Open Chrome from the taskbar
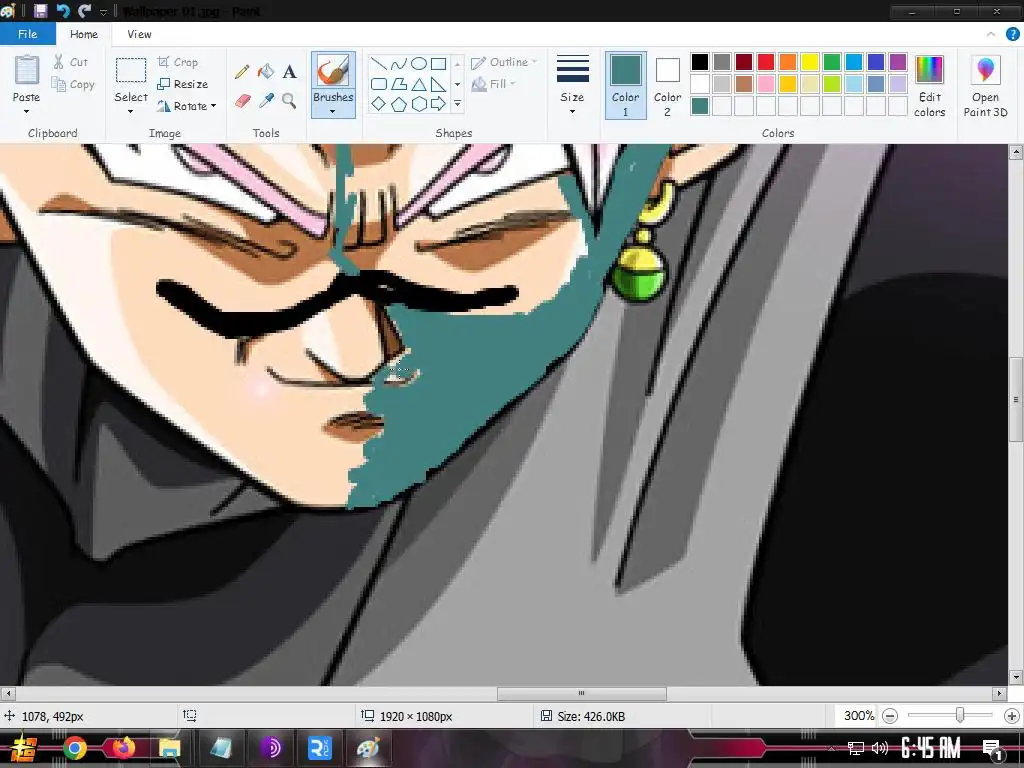Screen dimensions: 1024x768 tap(75, 748)
